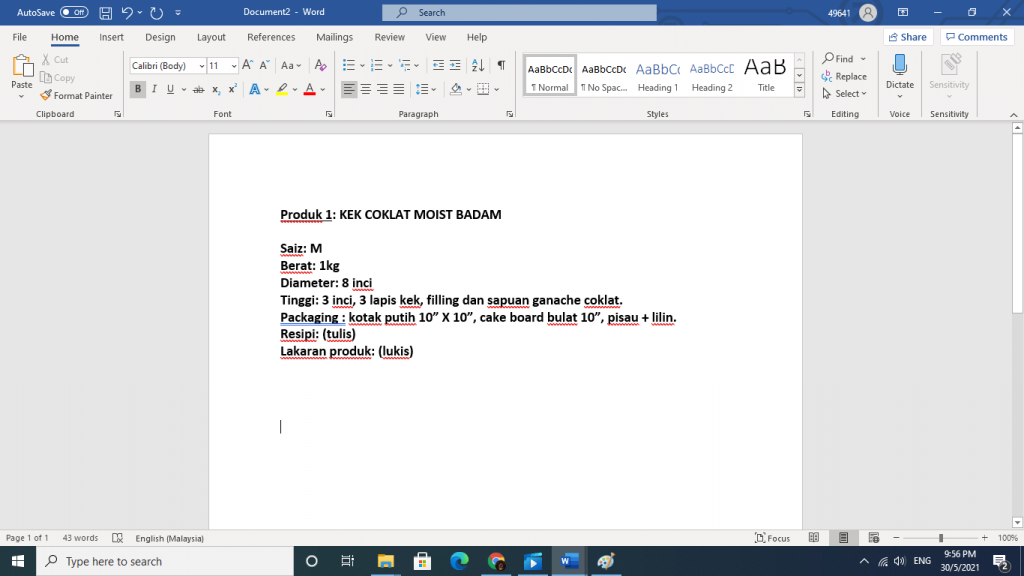Sort the selected paragraphs
The height and width of the screenshot is (576, 1024).
[477, 65]
